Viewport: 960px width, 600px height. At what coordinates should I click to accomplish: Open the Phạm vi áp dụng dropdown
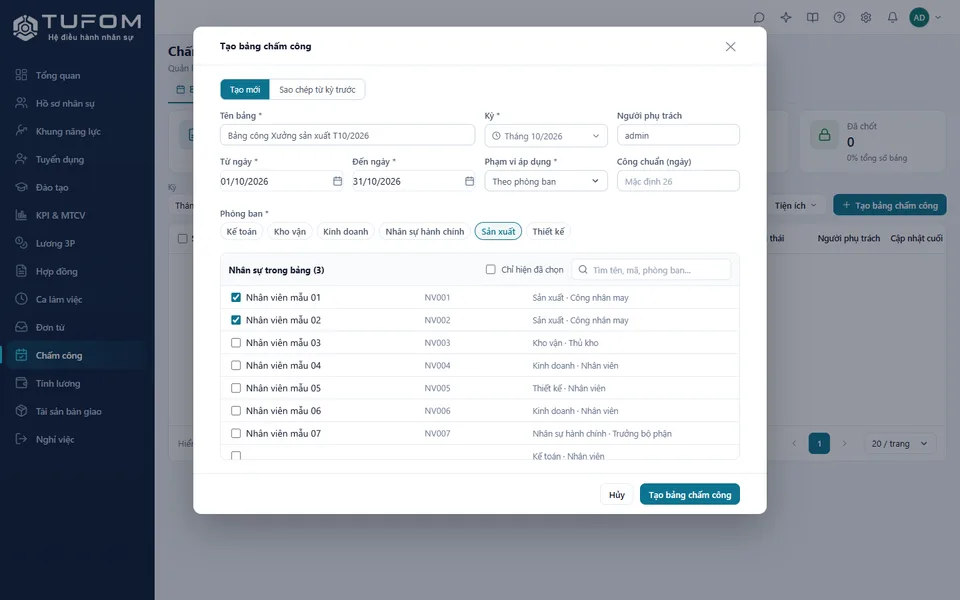[x=546, y=181]
